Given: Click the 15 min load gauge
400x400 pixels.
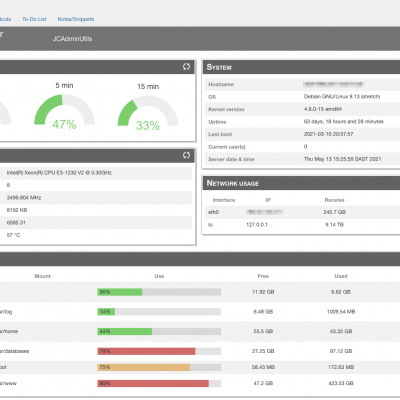Looking at the screenshot, I should point(148,112).
